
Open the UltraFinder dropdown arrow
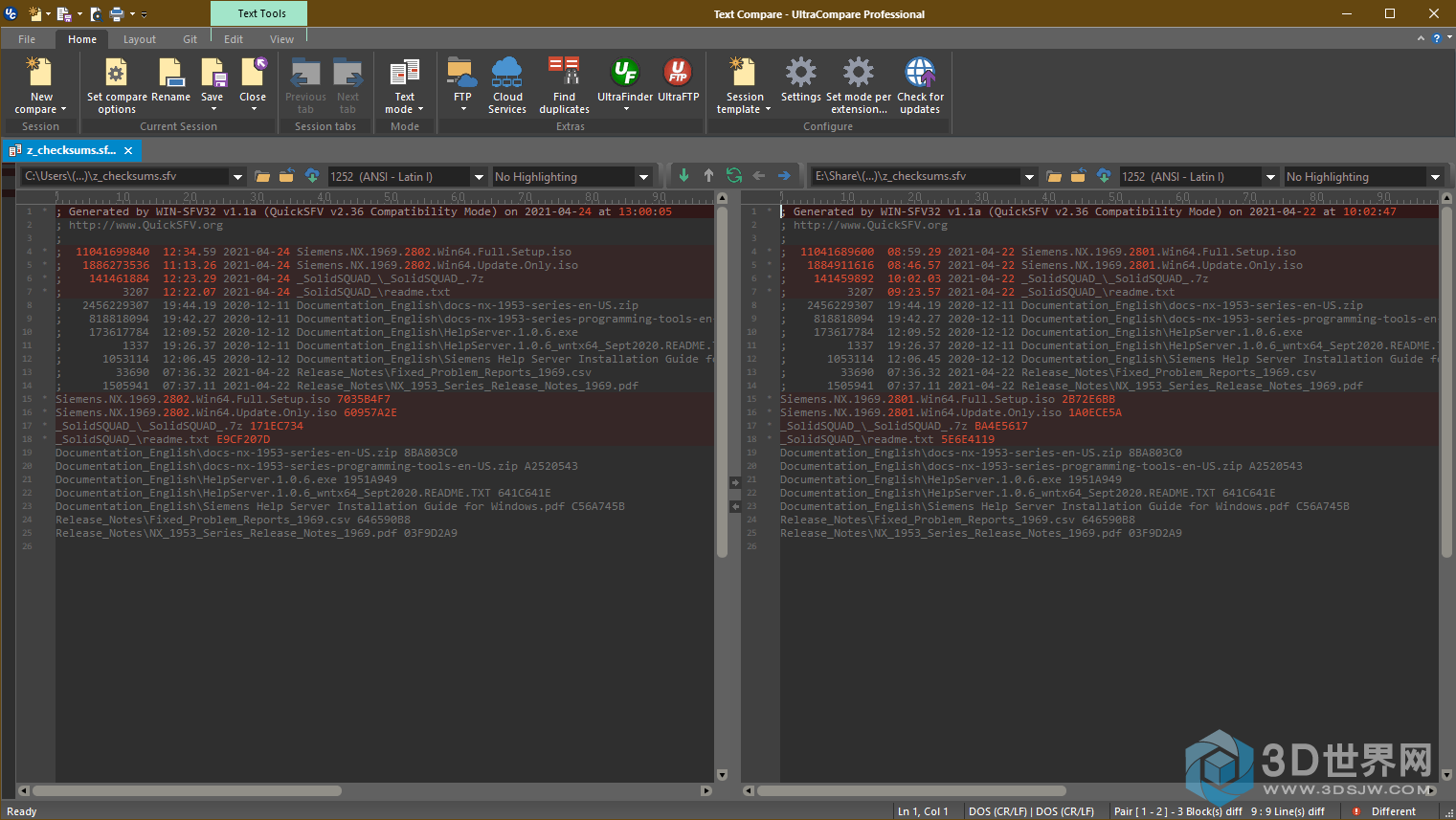coord(626,109)
